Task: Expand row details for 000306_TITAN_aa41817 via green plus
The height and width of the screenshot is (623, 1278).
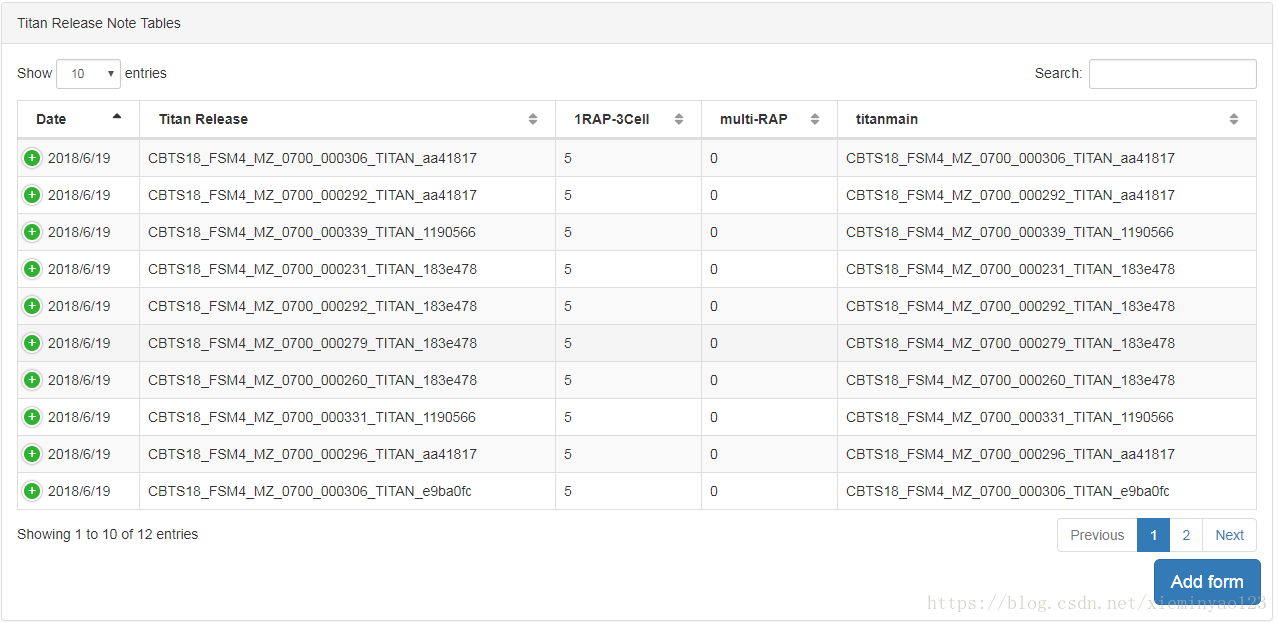Action: pos(32,158)
